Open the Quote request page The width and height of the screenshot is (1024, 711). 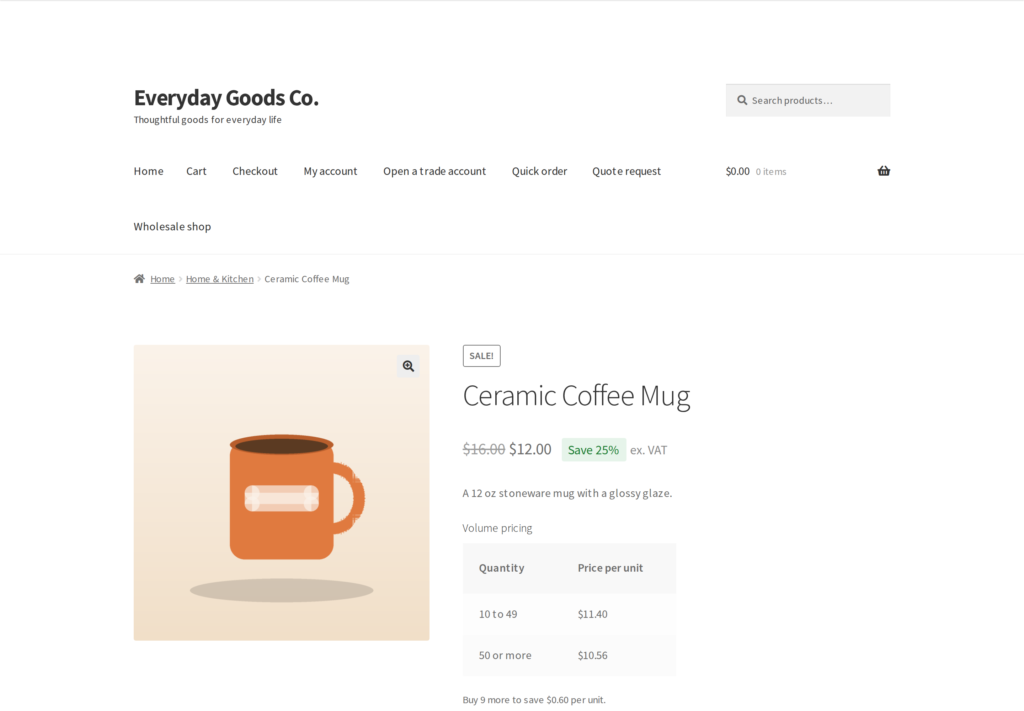[626, 171]
